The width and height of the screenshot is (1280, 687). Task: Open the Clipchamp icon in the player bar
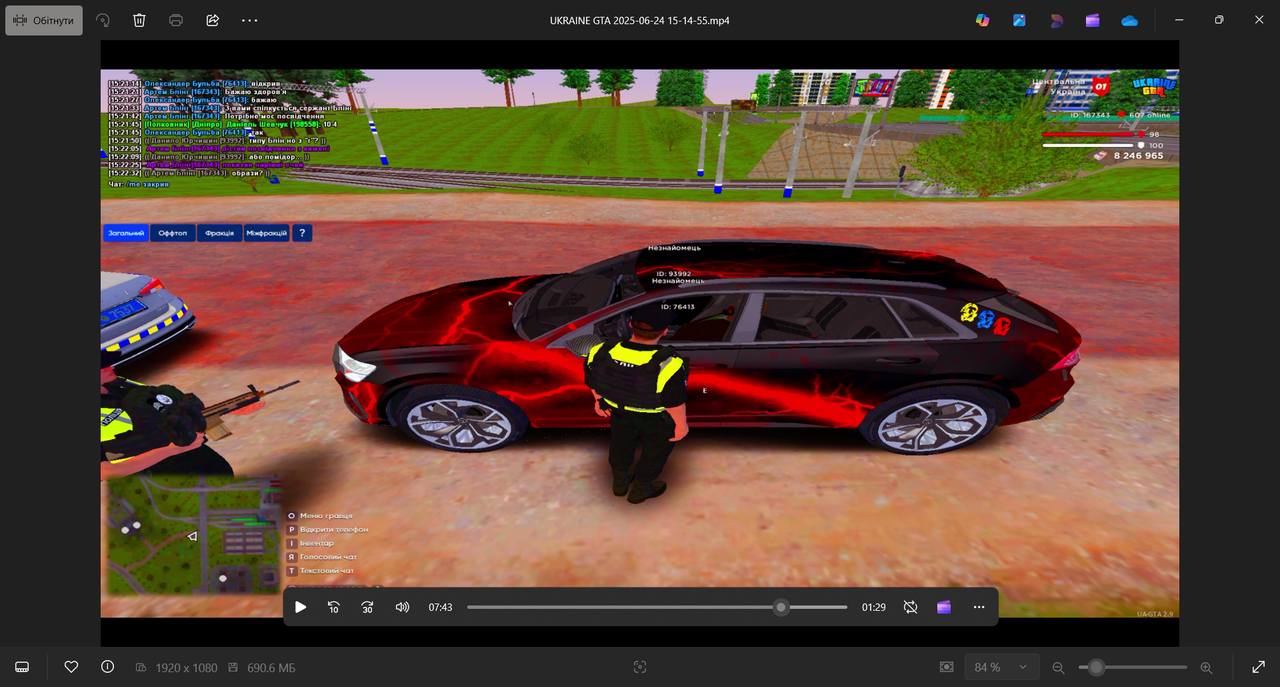coord(944,607)
